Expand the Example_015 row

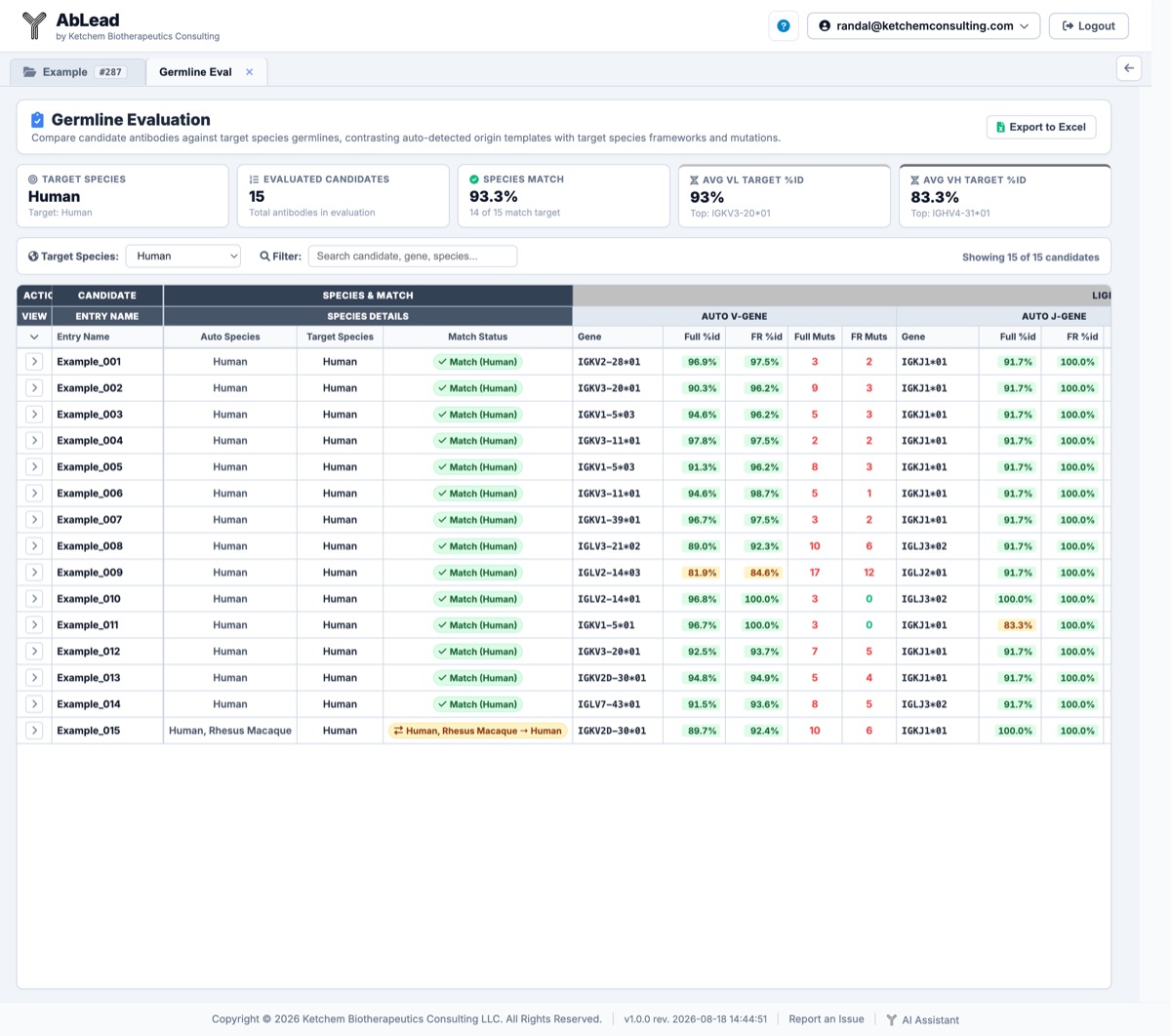click(x=34, y=731)
